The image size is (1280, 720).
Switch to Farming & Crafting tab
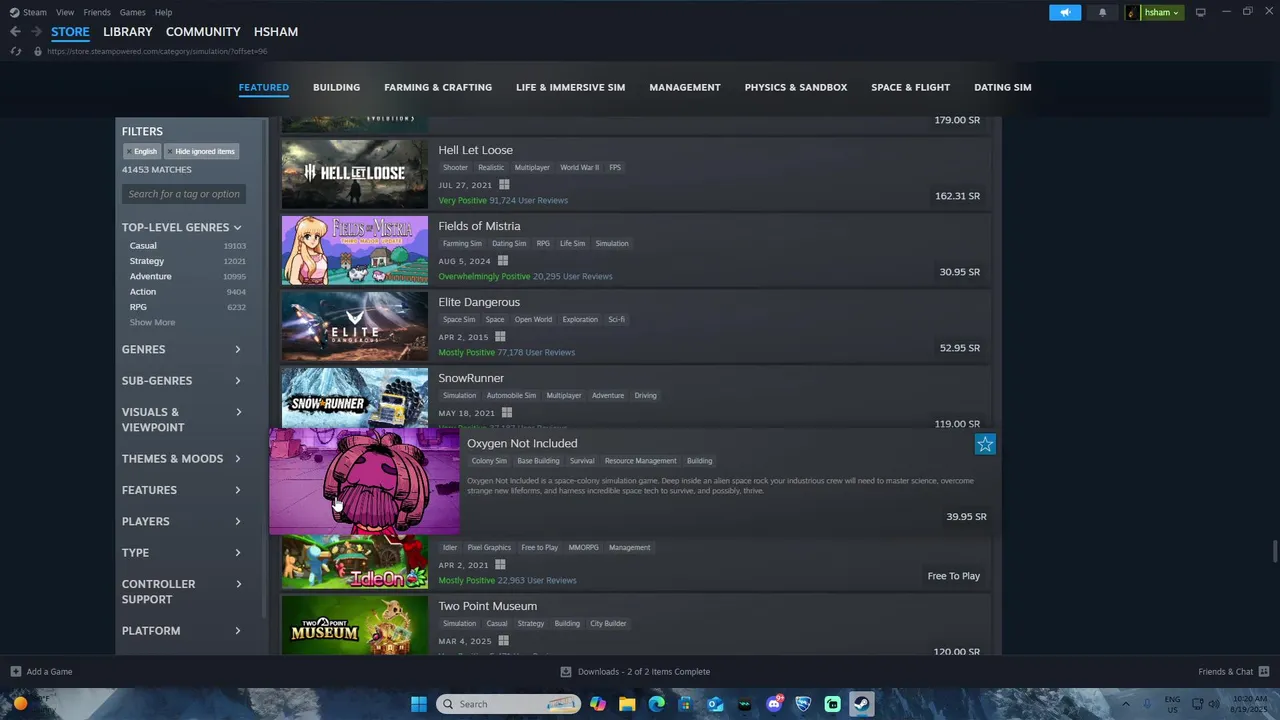coord(438,87)
